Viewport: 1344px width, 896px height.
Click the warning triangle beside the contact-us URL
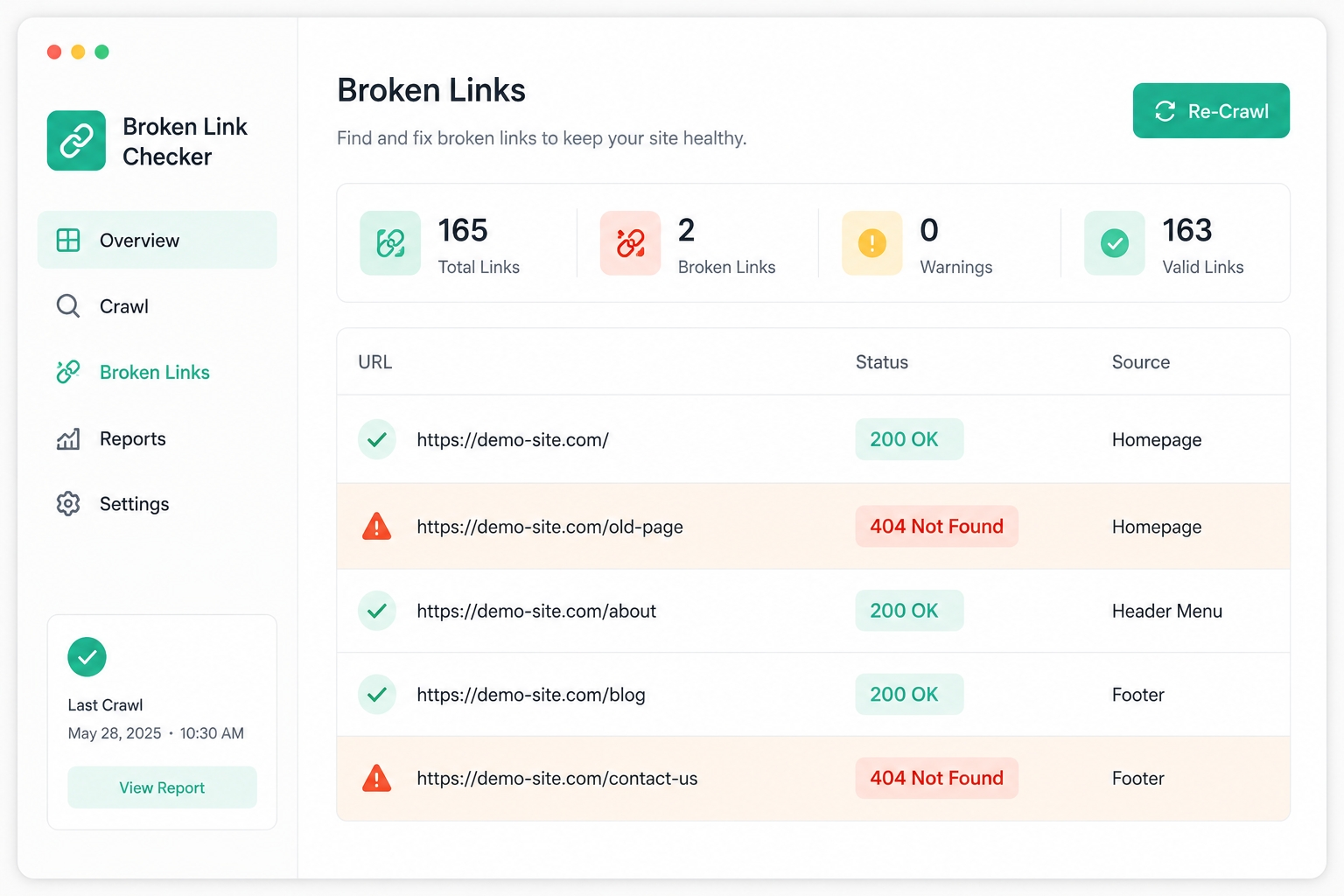click(377, 778)
